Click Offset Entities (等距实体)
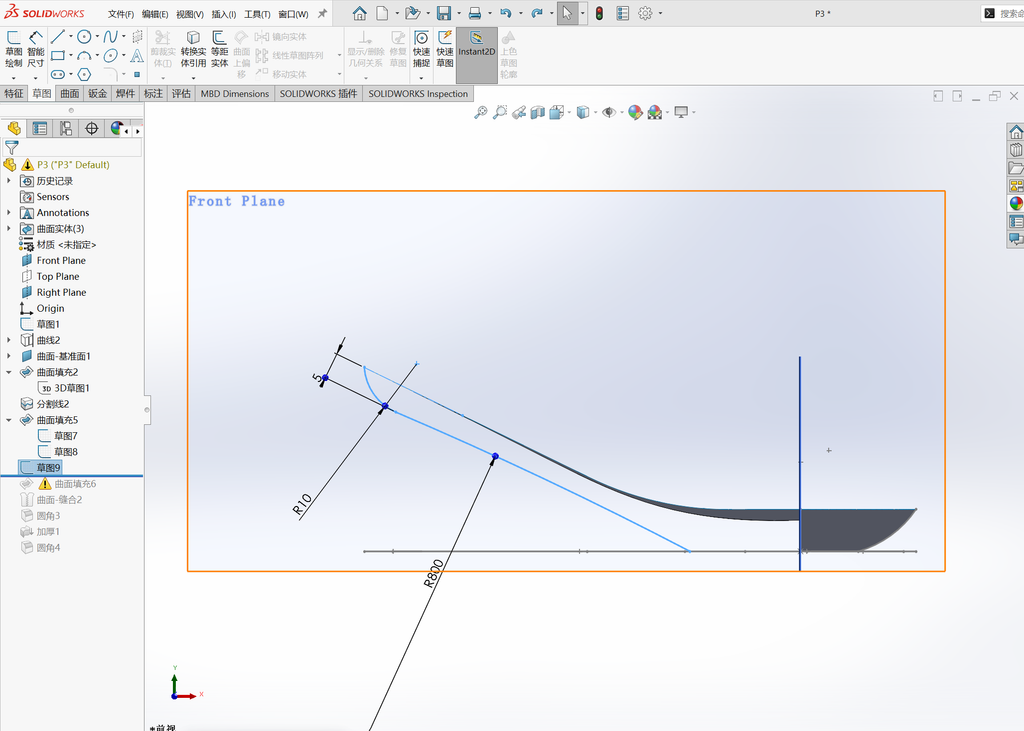1024x731 pixels. coord(219,50)
